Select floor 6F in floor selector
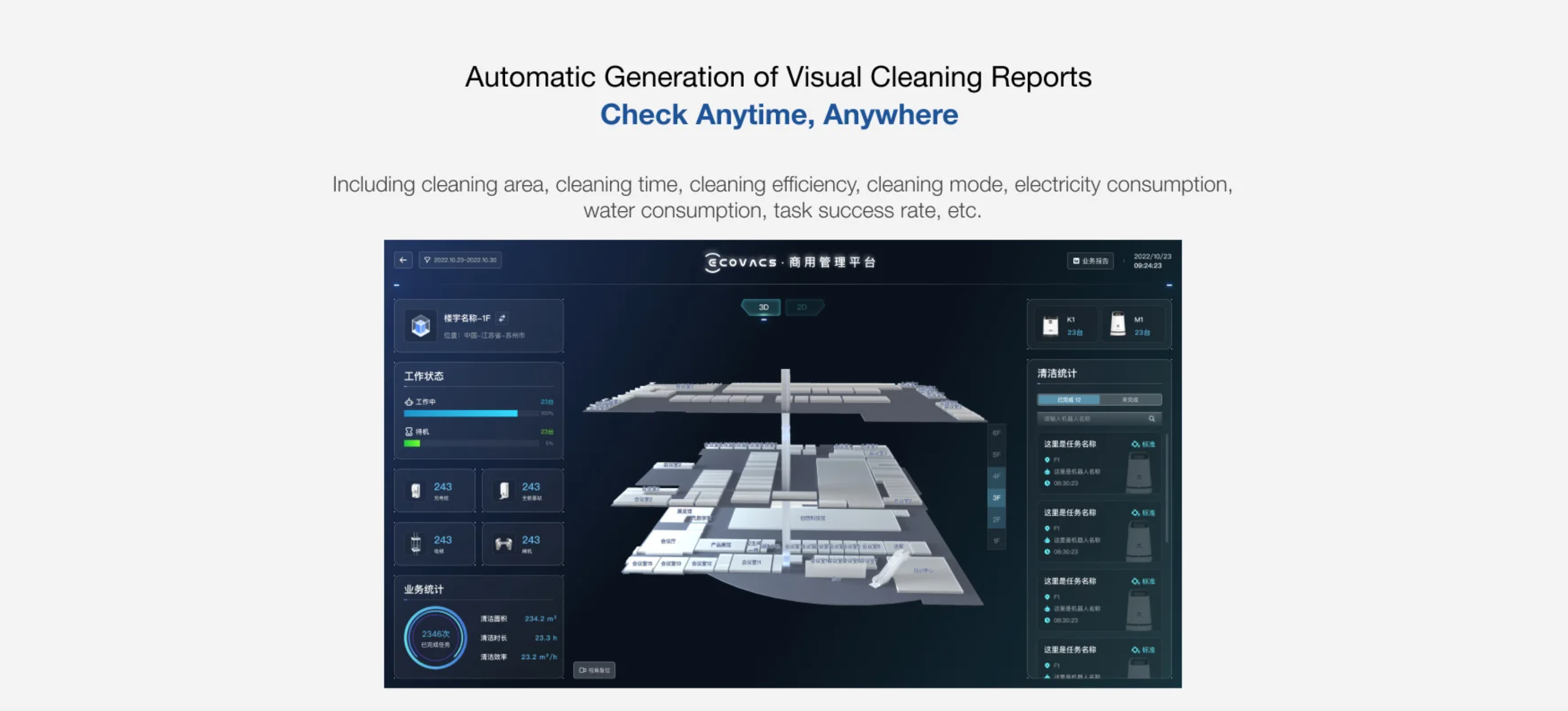 pos(996,433)
